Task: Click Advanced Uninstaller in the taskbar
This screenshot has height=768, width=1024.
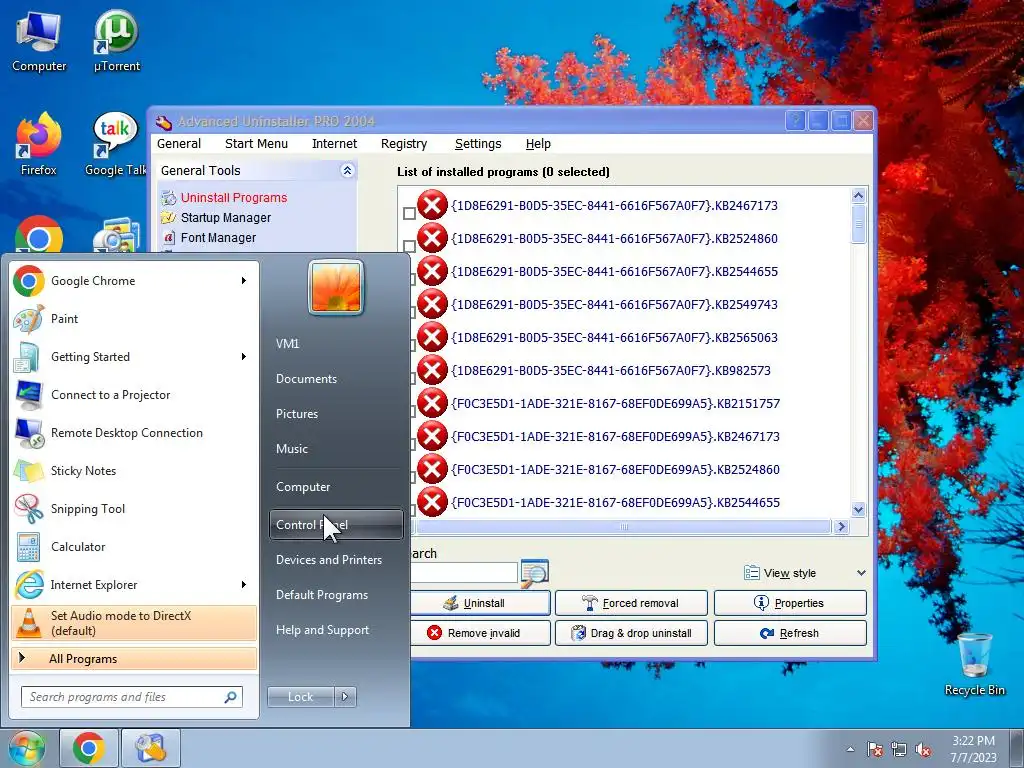Action: 151,748
